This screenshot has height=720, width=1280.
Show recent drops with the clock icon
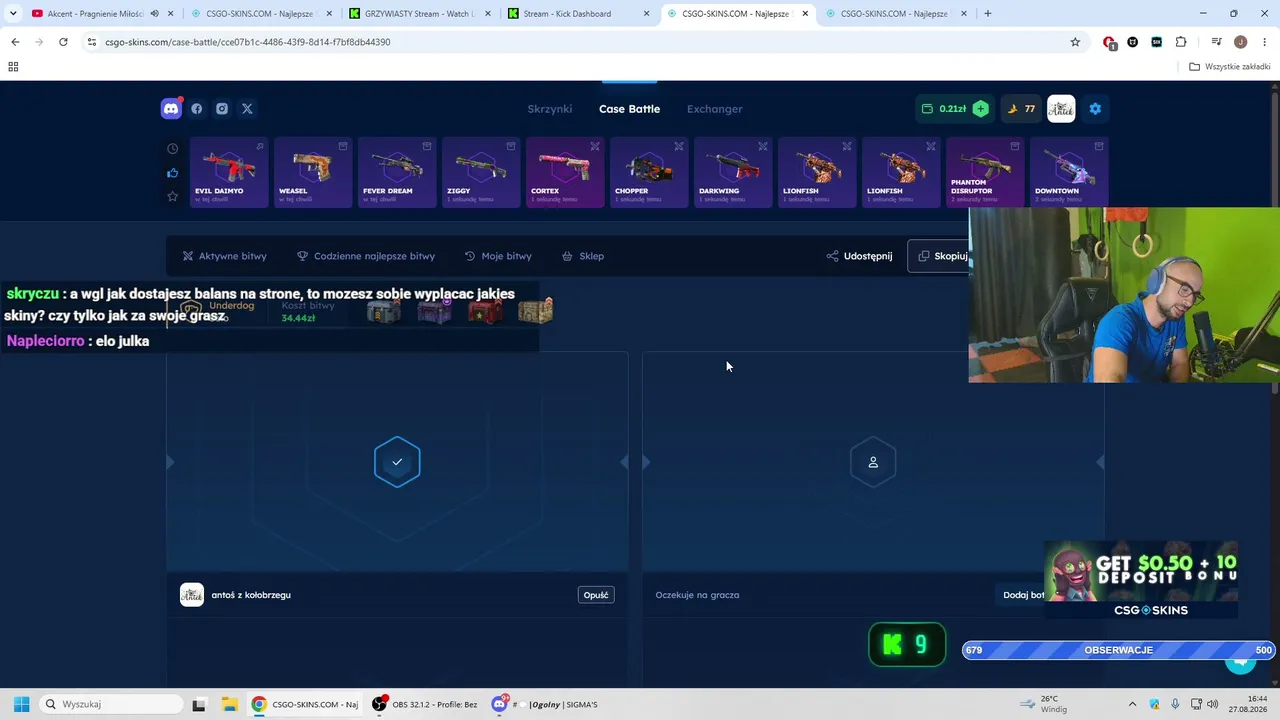pyautogui.click(x=172, y=149)
